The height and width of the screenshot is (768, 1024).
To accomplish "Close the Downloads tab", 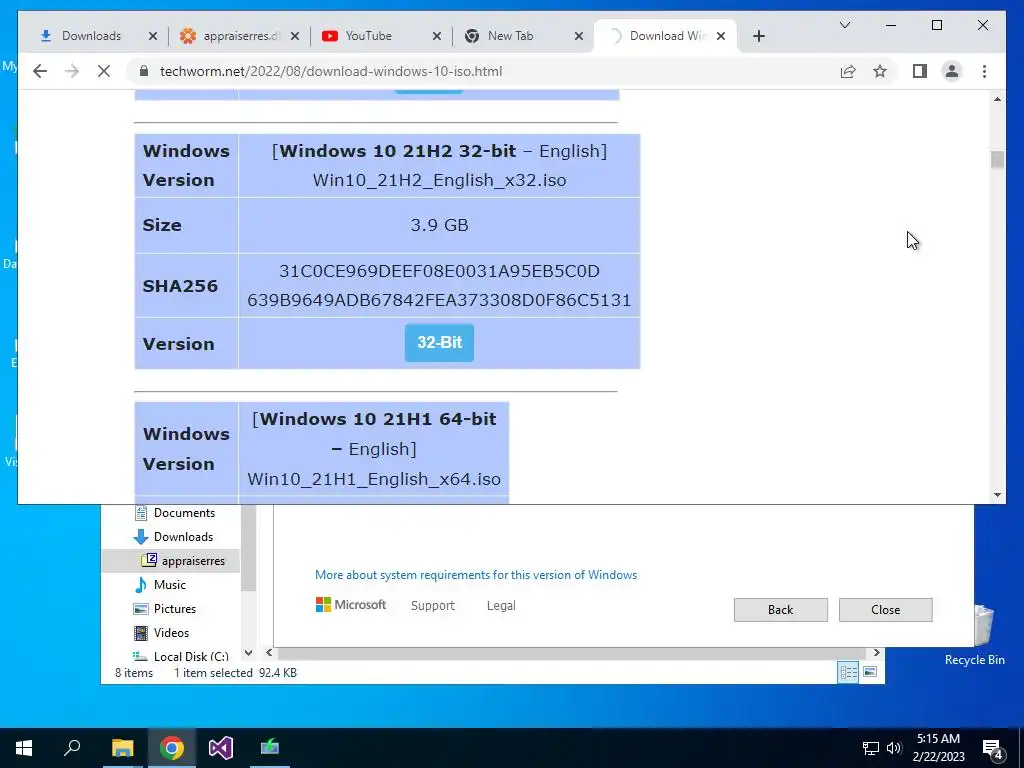I will pyautogui.click(x=153, y=36).
